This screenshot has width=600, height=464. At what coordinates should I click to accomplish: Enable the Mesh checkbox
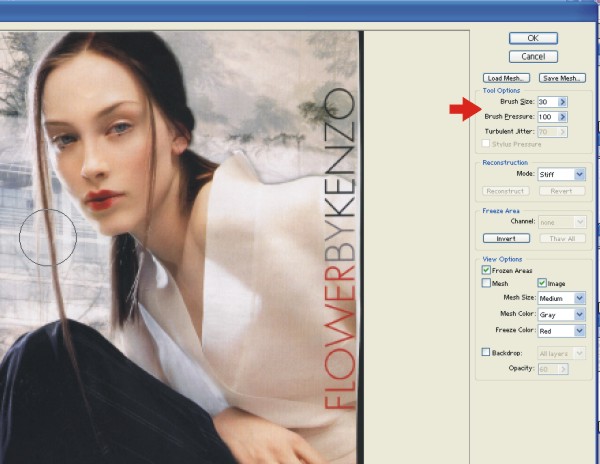click(486, 283)
